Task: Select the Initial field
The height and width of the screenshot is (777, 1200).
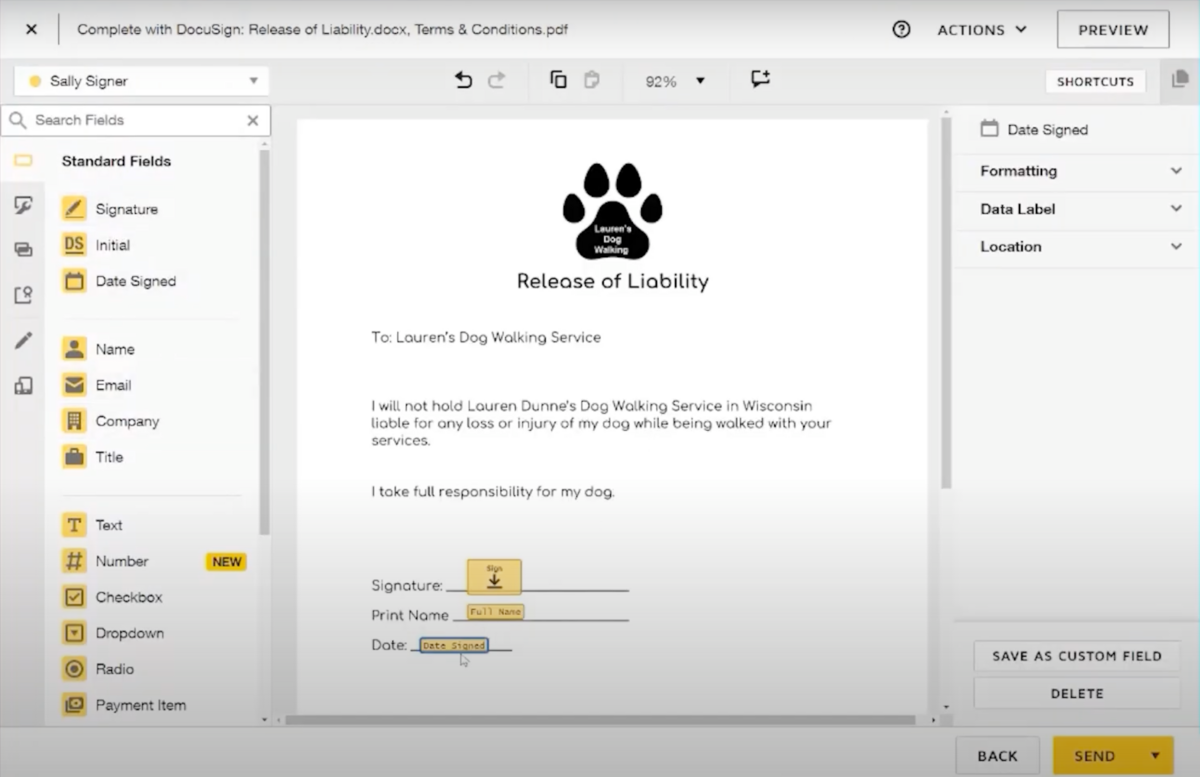Action: 97,245
